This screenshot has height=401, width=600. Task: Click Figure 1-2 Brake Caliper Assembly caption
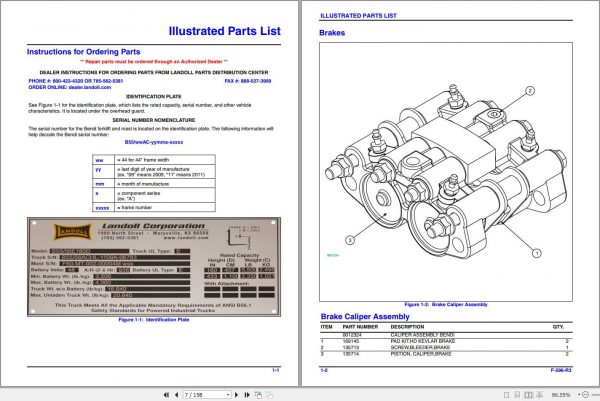(x=446, y=305)
